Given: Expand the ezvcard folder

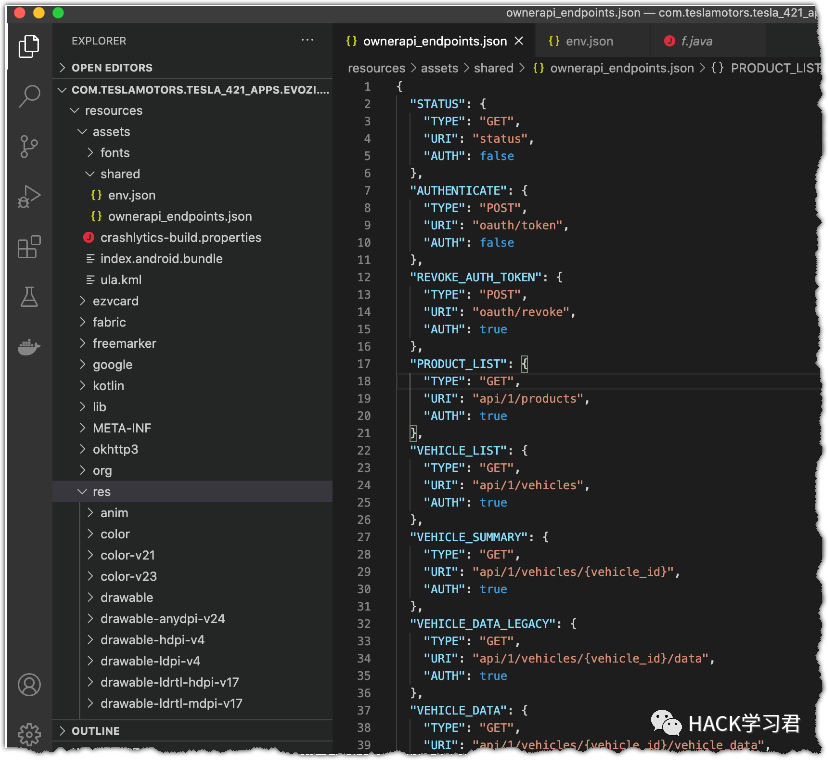Looking at the screenshot, I should (82, 301).
